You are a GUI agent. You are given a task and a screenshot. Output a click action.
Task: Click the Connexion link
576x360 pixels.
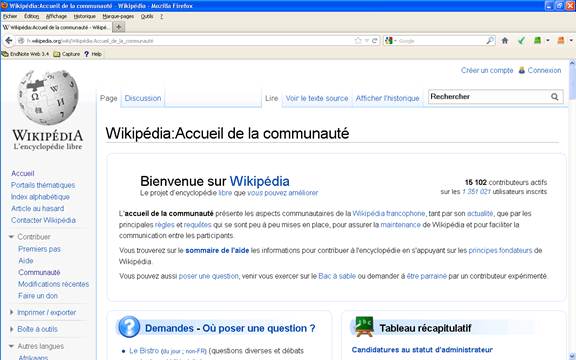544,70
